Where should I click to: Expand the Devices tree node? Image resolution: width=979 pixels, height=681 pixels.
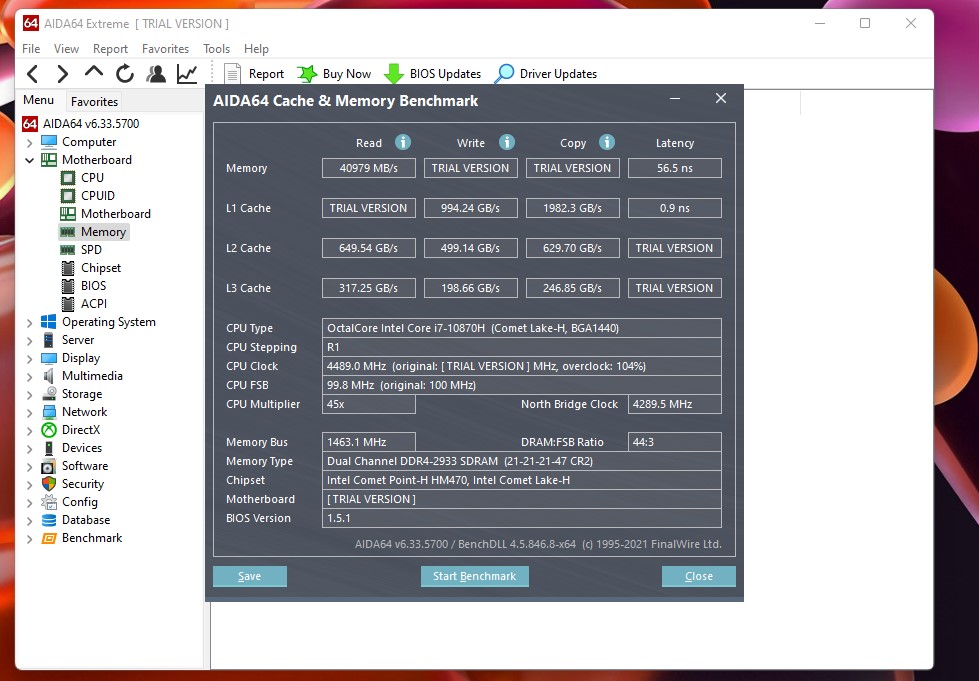click(x=29, y=449)
